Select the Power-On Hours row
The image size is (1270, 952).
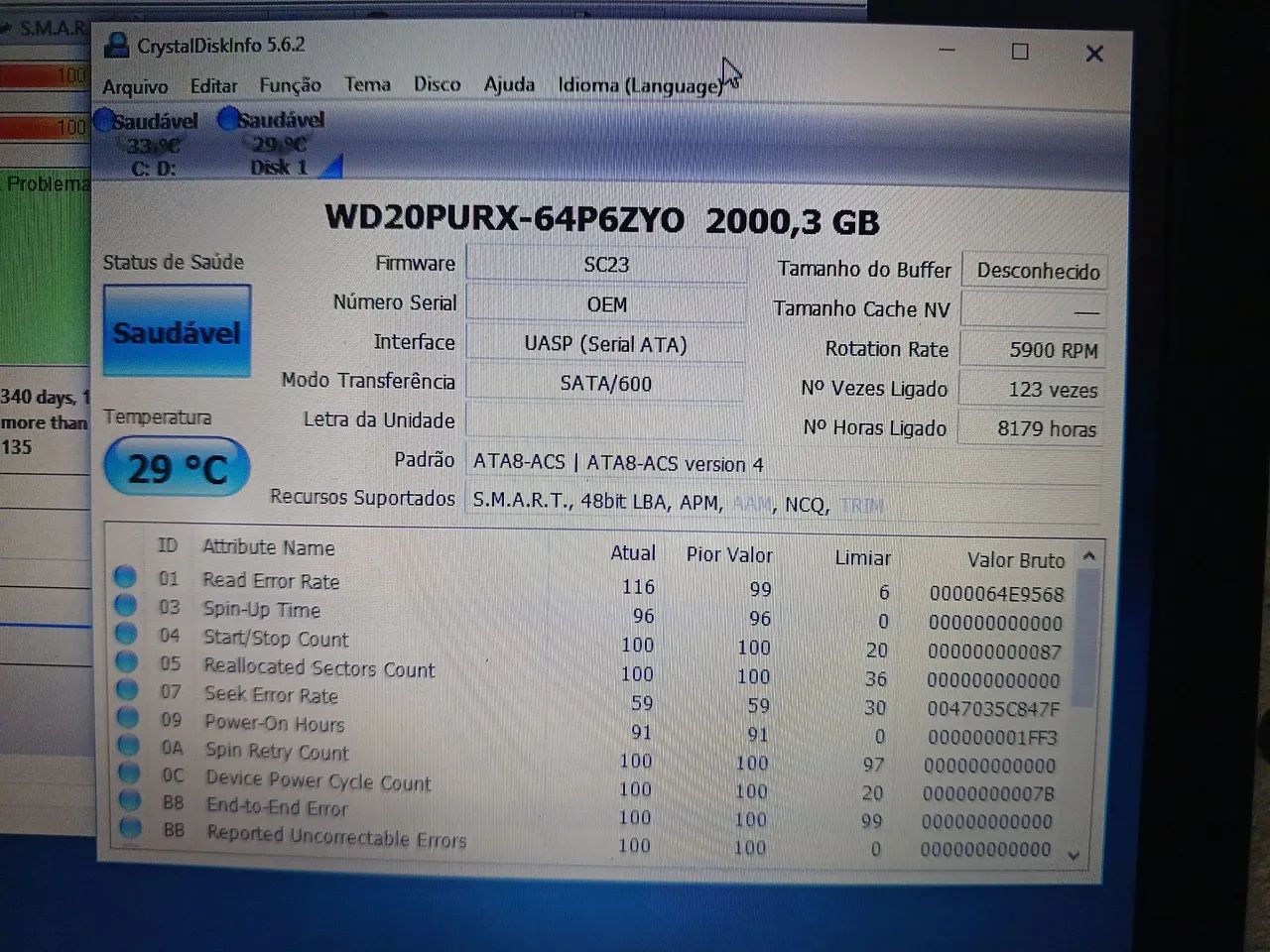(x=590, y=728)
